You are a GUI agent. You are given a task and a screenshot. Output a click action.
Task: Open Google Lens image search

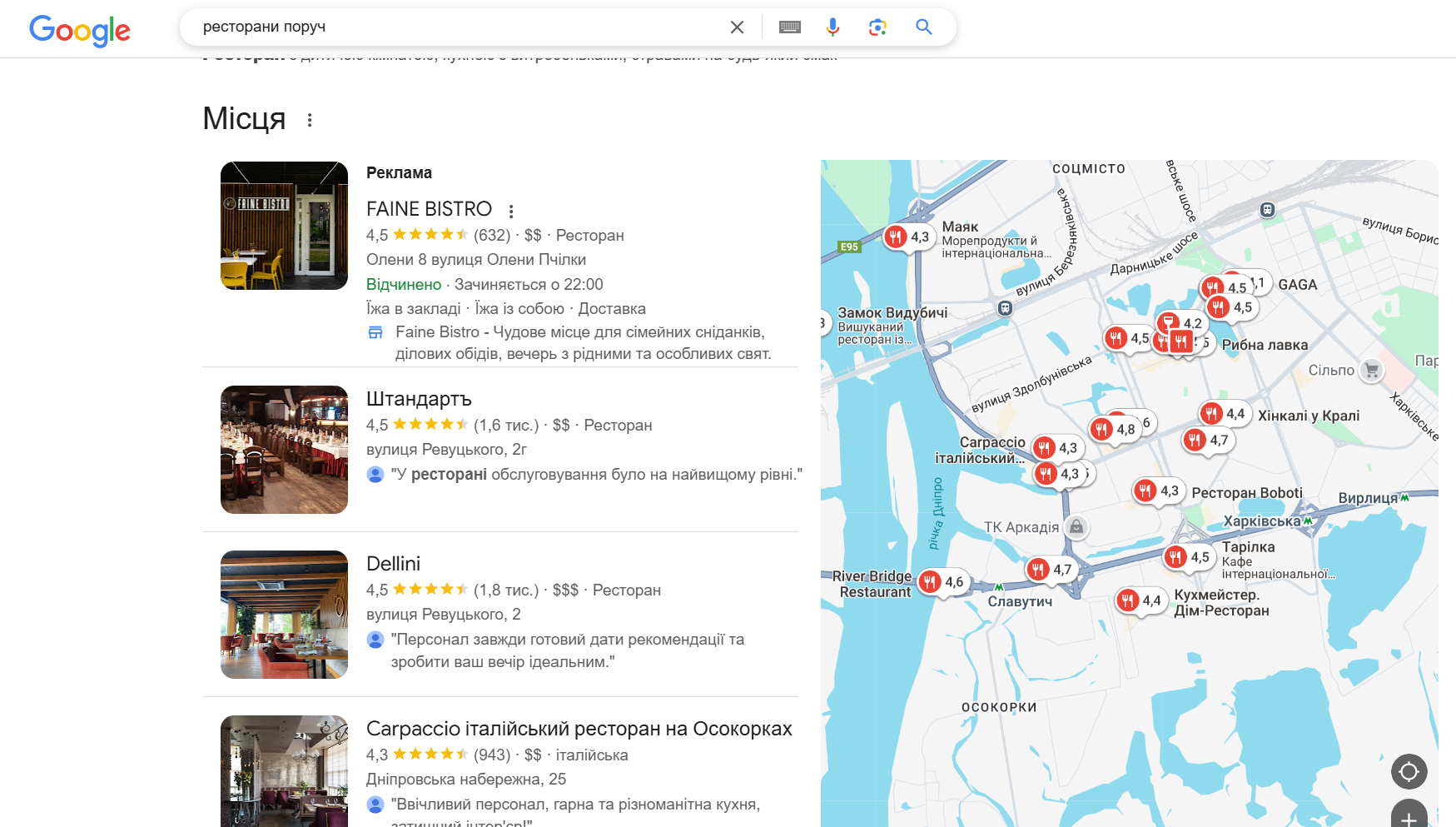tap(877, 27)
